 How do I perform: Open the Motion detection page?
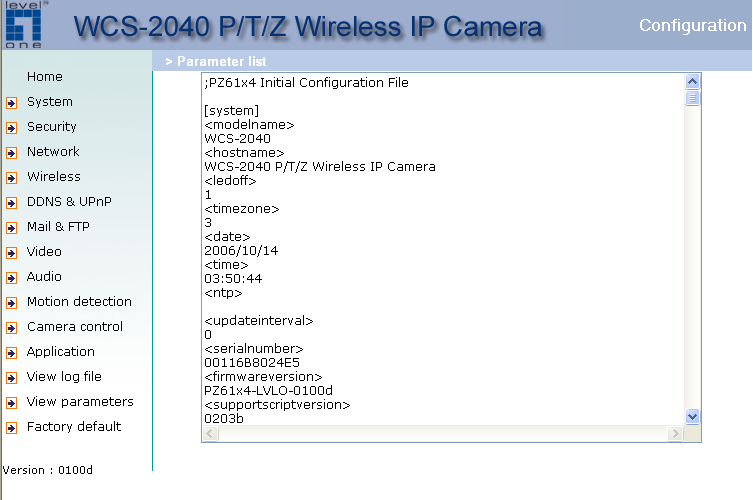point(79,302)
